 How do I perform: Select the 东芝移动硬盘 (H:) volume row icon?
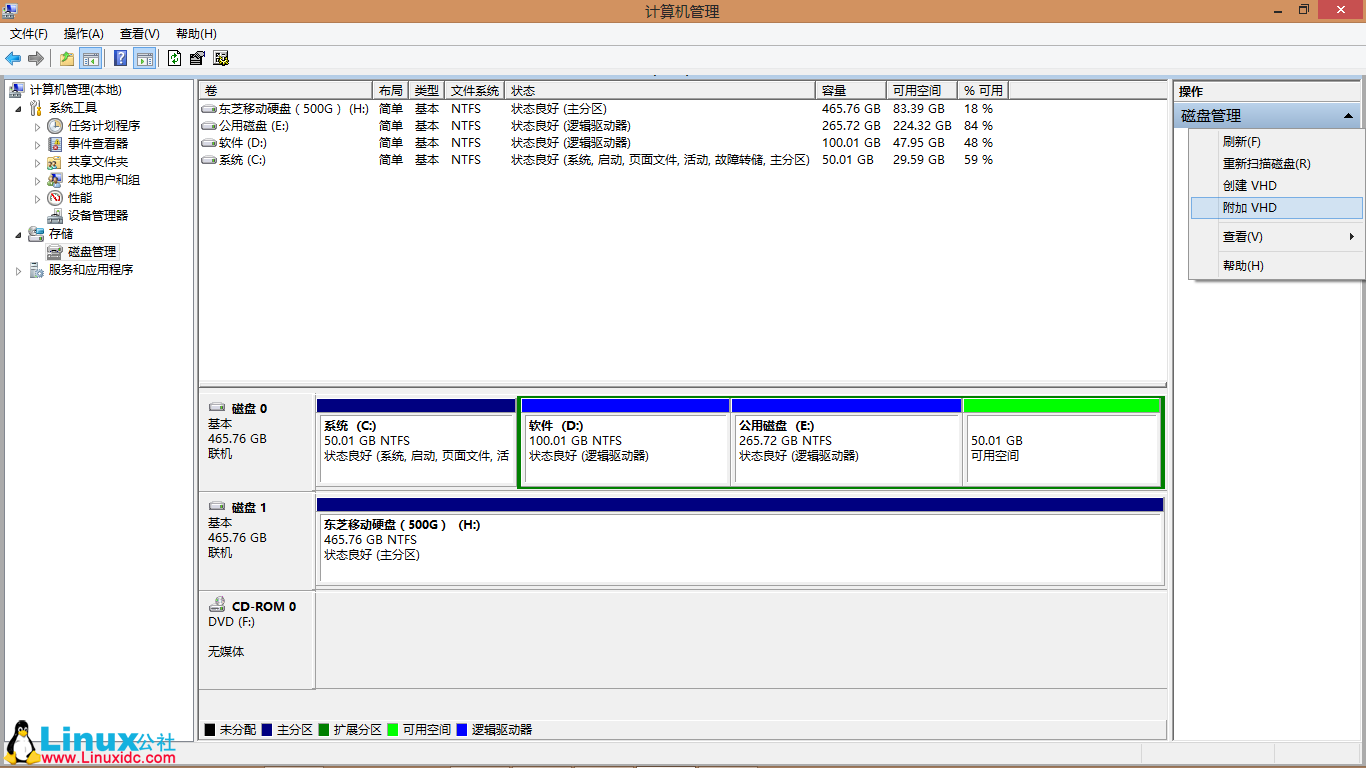209,109
